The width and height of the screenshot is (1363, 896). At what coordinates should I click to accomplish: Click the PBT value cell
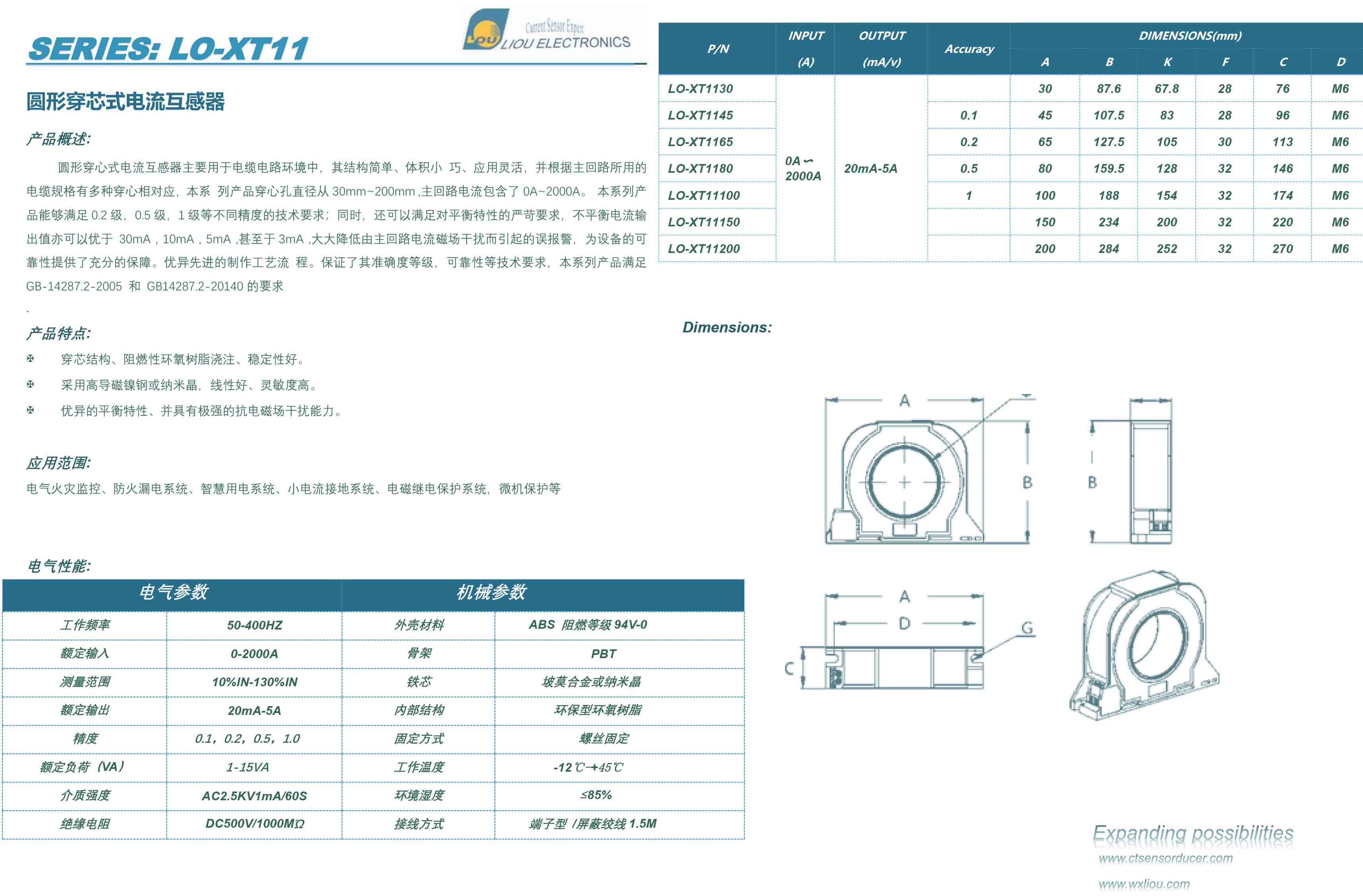click(x=620, y=654)
